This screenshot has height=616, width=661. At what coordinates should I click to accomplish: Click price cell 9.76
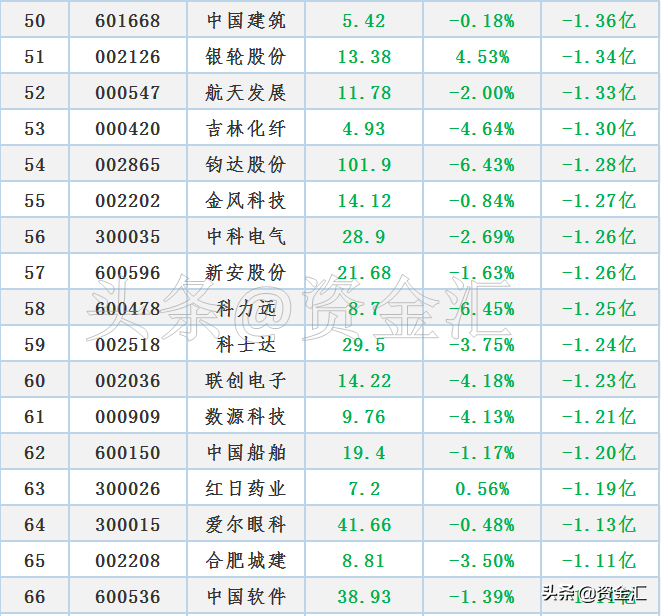click(364, 417)
